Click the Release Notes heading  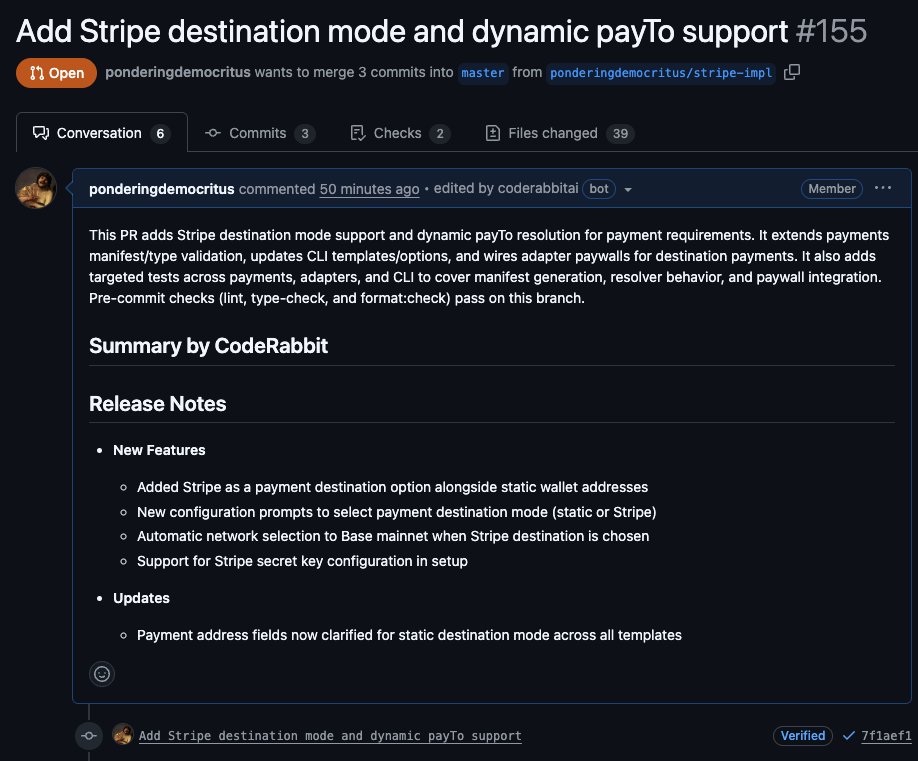157,404
